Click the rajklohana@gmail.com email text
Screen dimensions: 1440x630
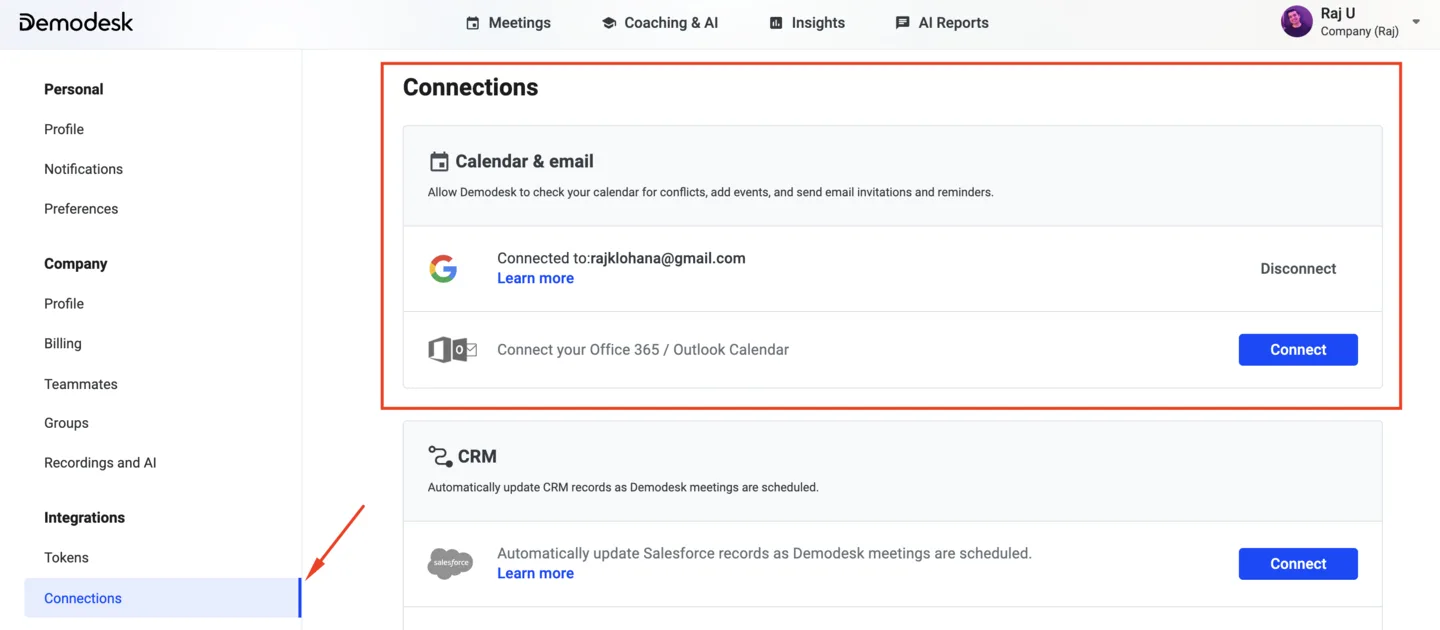click(x=668, y=258)
